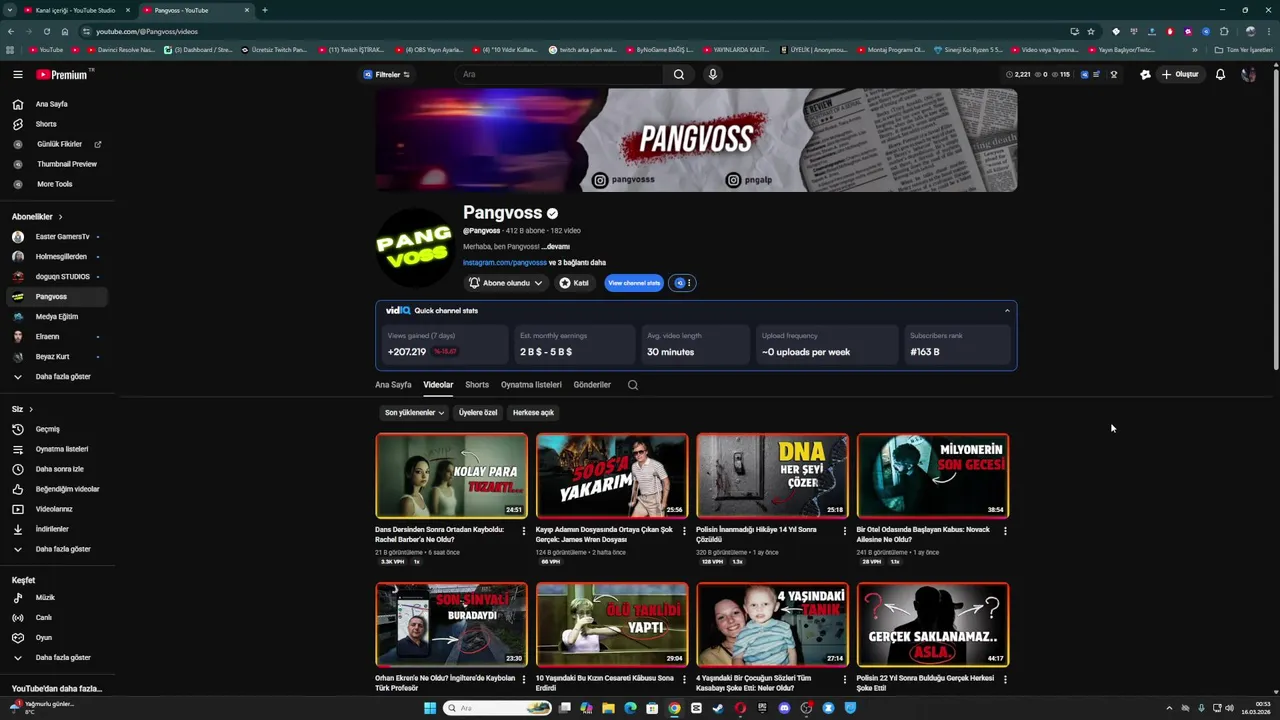Open the Filtreler dropdown in header
1280x720 pixels.
tap(387, 75)
